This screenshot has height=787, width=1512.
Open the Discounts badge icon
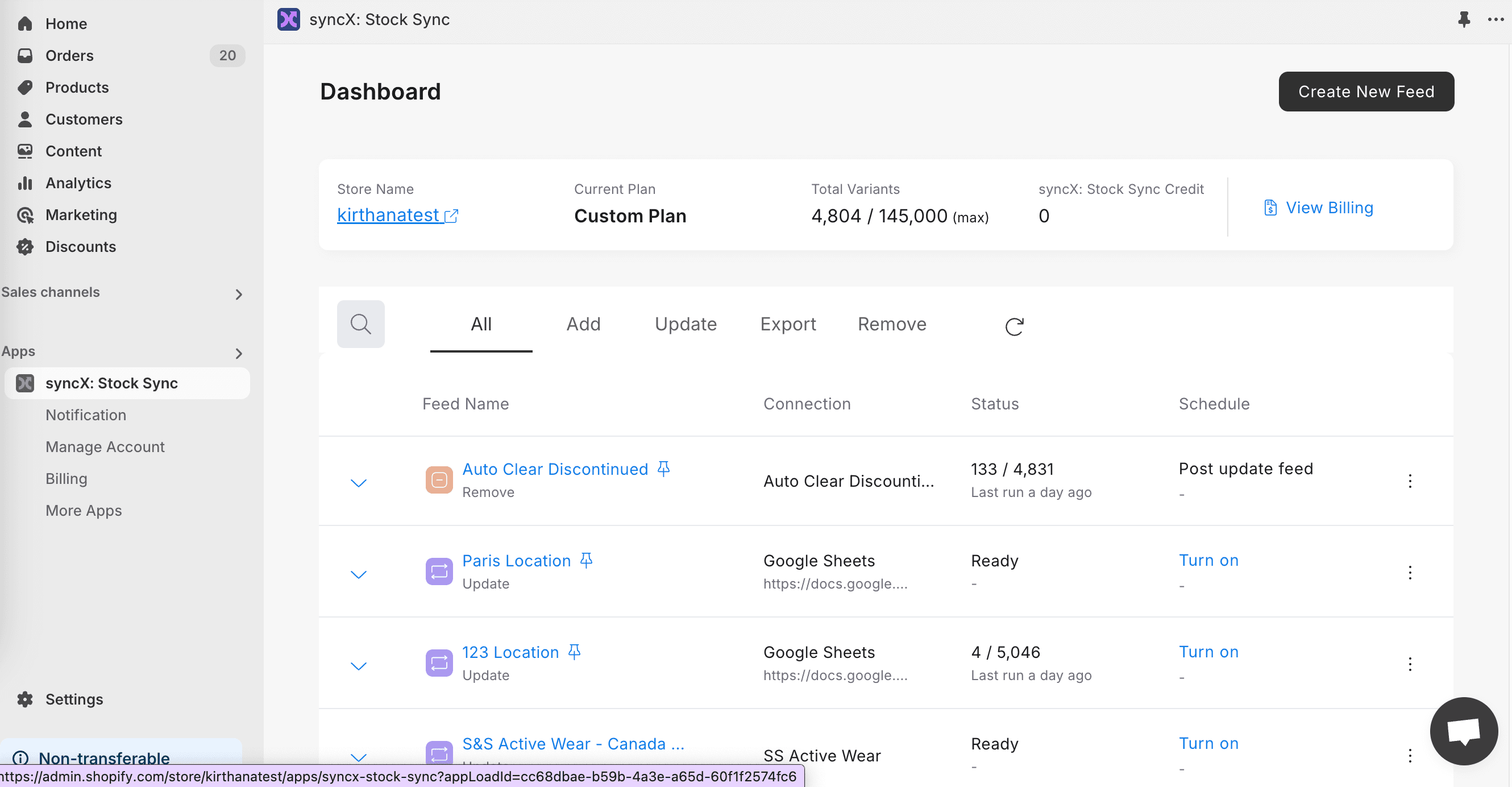click(x=24, y=246)
